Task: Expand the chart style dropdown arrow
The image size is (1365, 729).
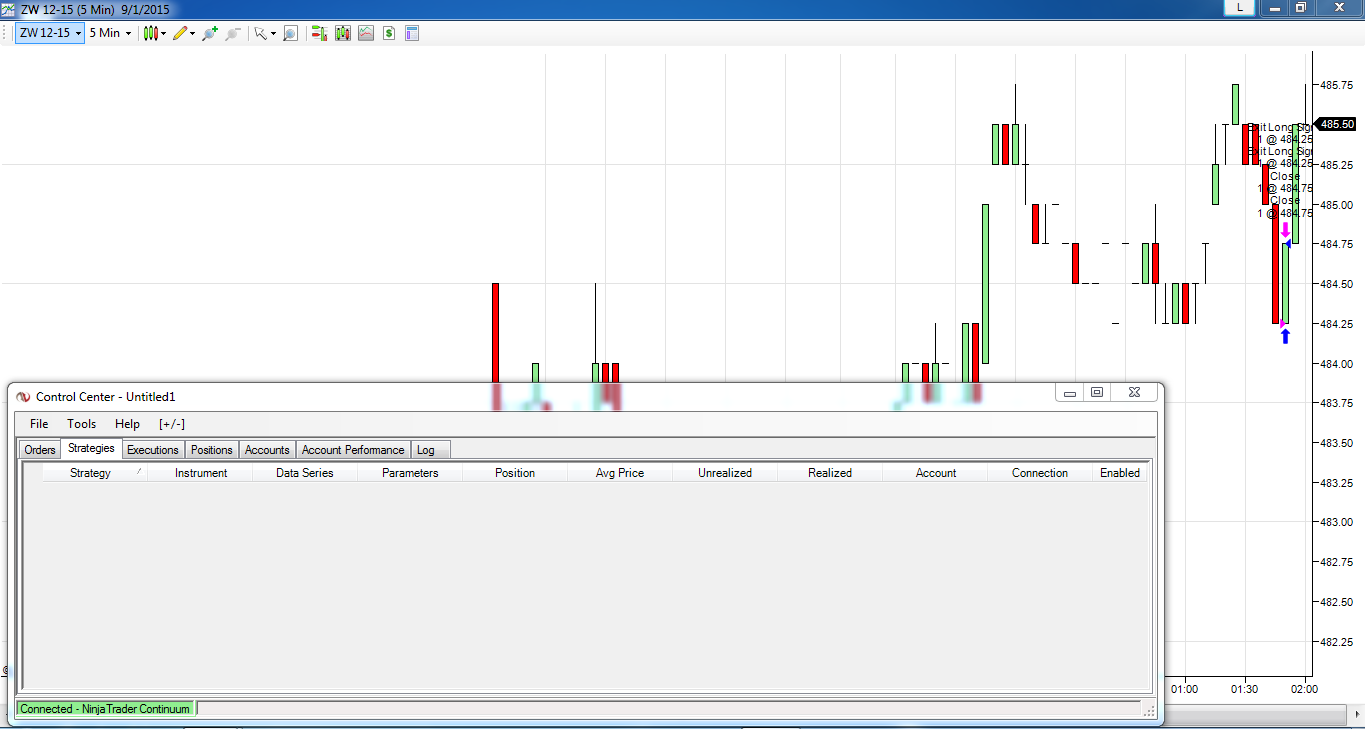Action: 164,33
